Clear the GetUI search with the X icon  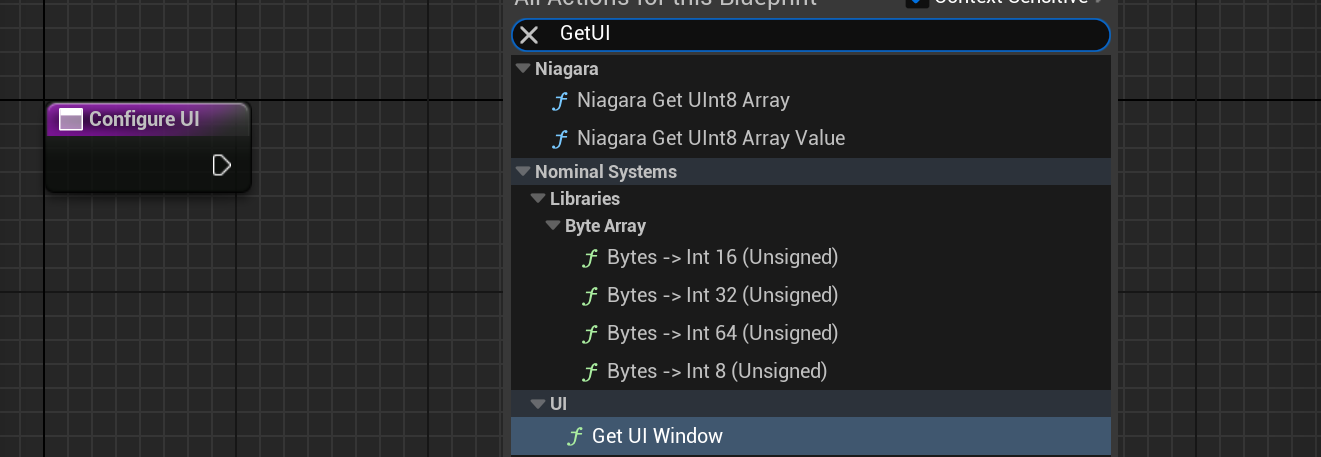(x=529, y=35)
